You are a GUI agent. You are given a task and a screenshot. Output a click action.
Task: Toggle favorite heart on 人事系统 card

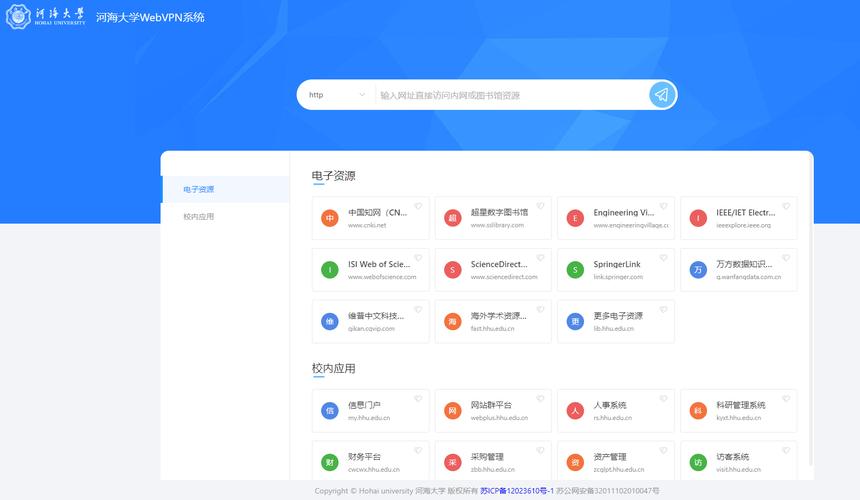(x=663, y=399)
